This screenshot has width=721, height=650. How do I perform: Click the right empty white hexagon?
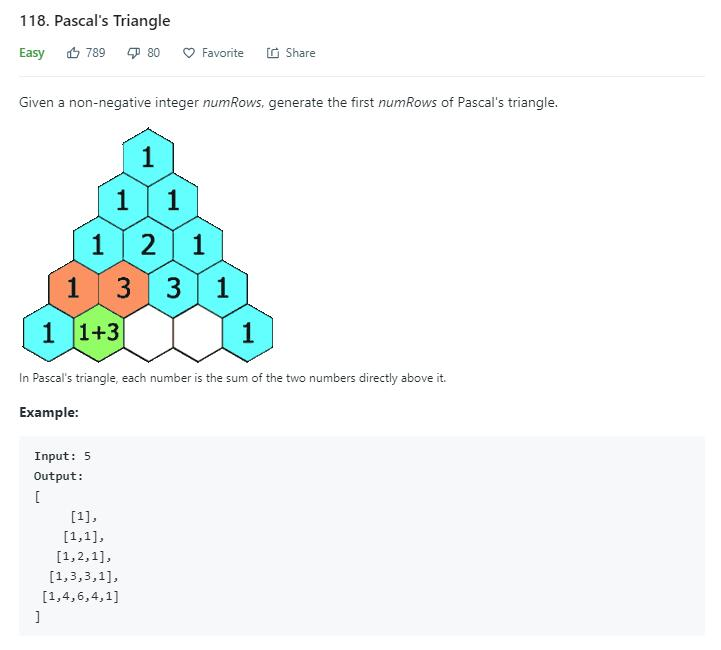coord(198,333)
